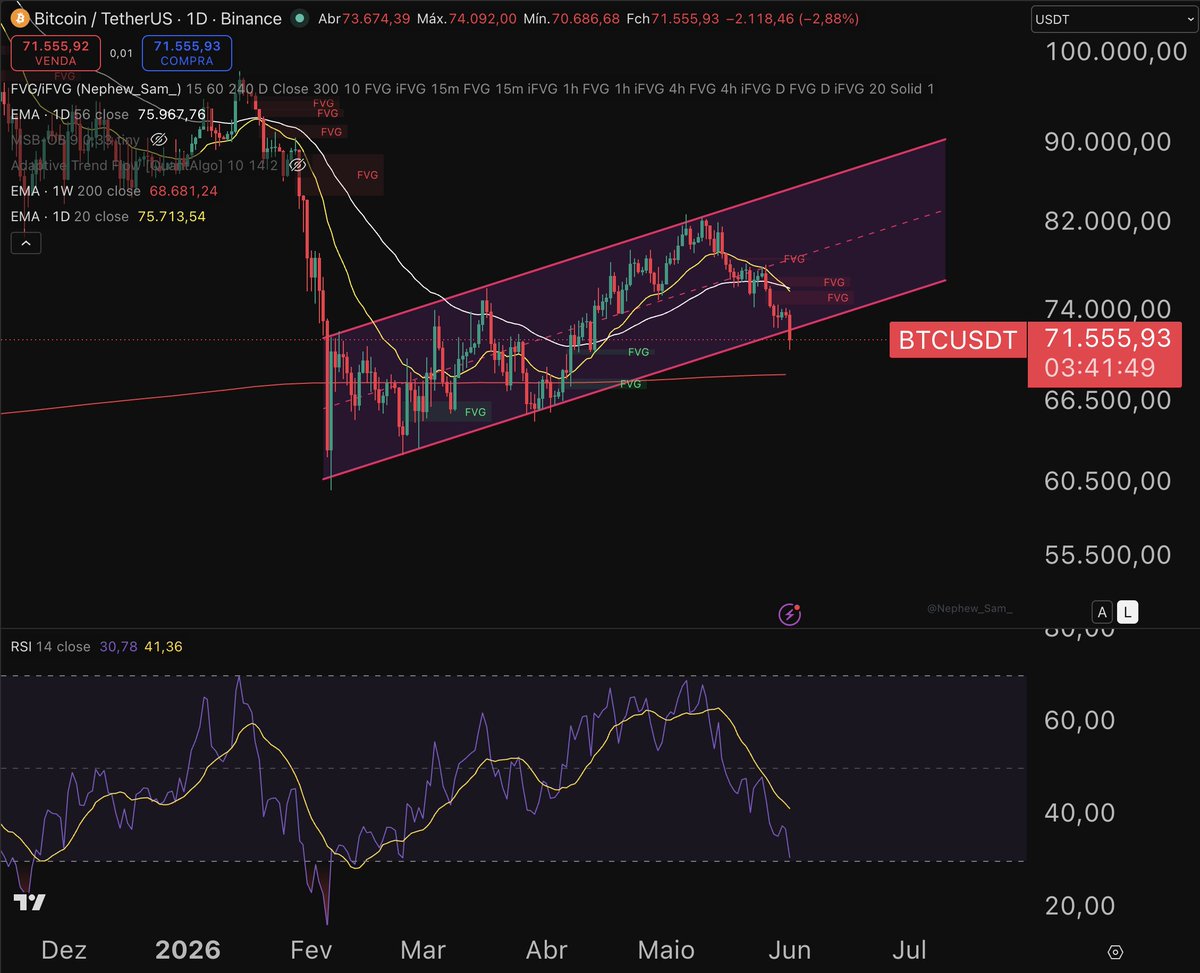The width and height of the screenshot is (1200, 973).
Task: Toggle the L log scale button
Action: tap(1128, 612)
